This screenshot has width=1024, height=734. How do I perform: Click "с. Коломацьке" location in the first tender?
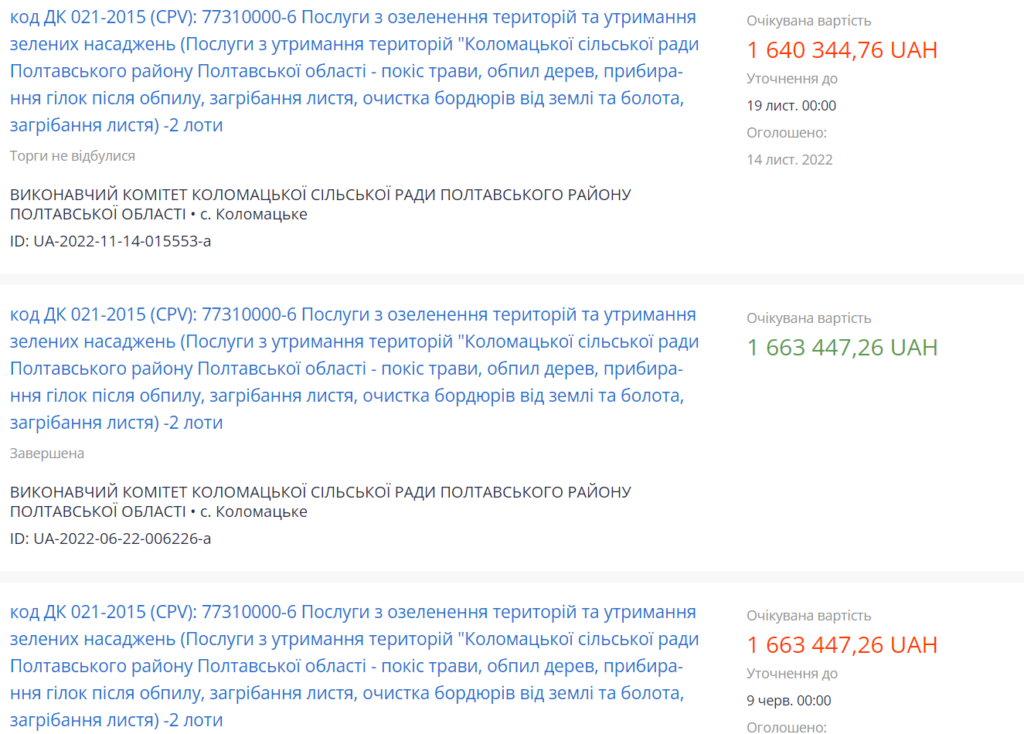pyautogui.click(x=253, y=214)
